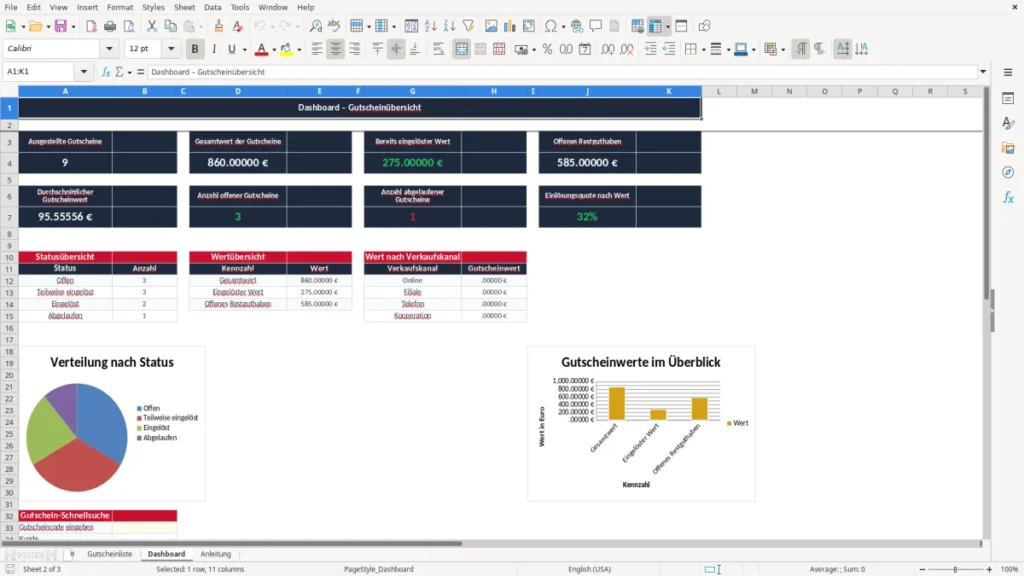Open the folder icon to load a file
The height and width of the screenshot is (576, 1024).
(35, 26)
